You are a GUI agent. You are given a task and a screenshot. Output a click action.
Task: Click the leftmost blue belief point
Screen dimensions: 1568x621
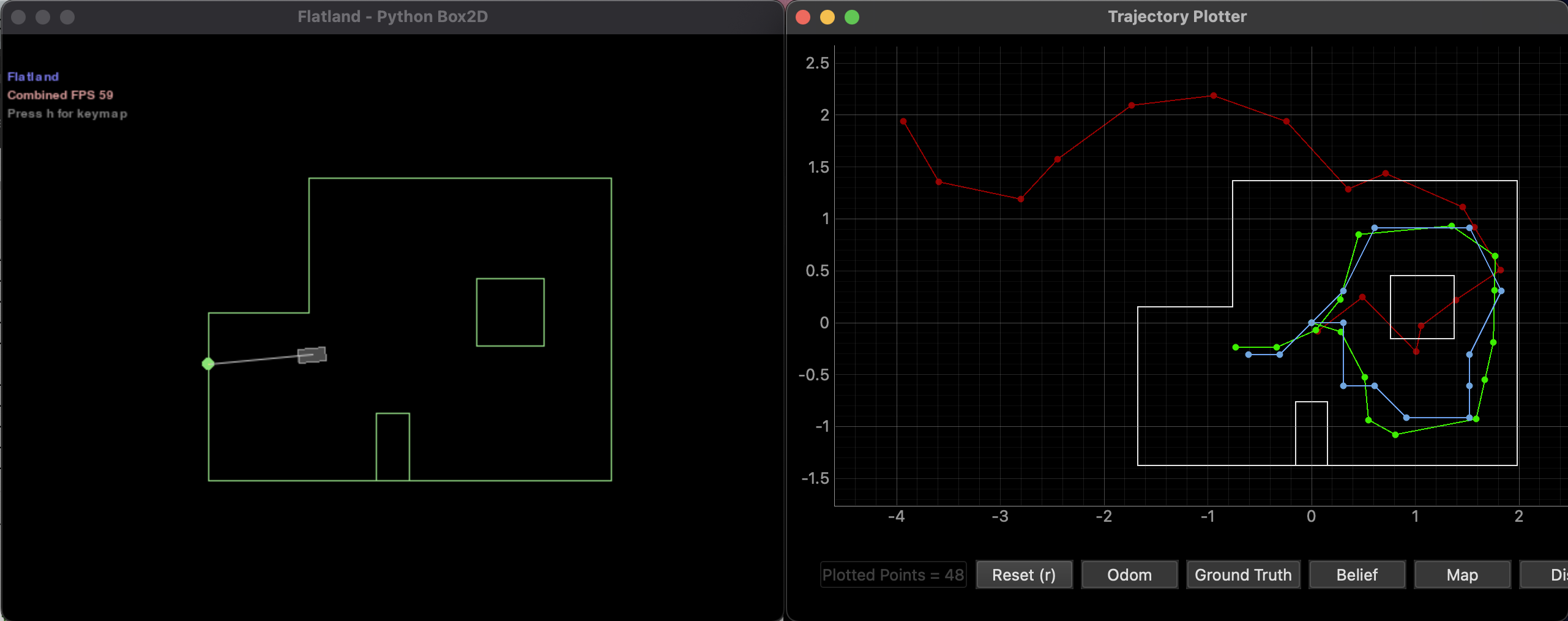(x=1249, y=355)
